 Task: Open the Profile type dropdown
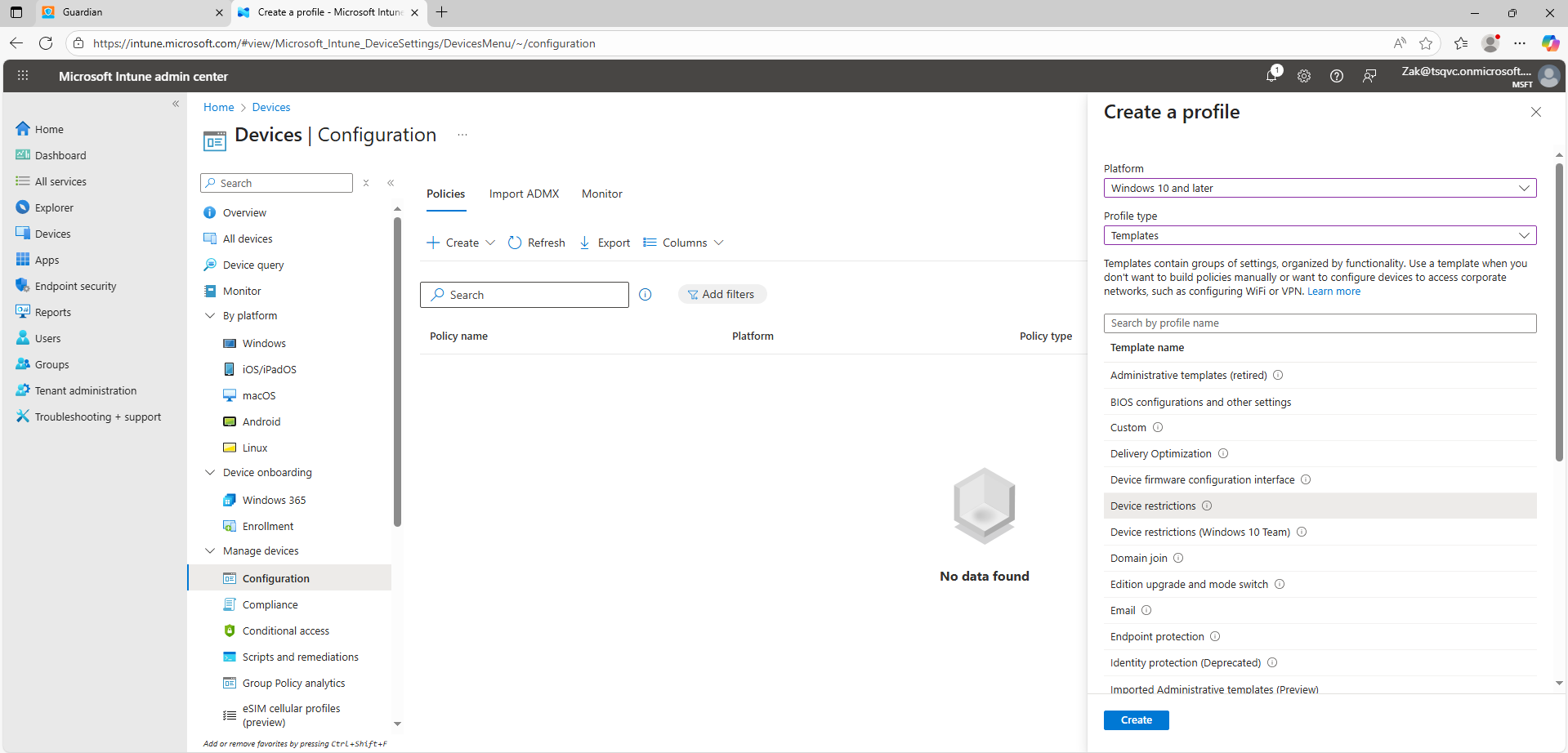point(1320,235)
